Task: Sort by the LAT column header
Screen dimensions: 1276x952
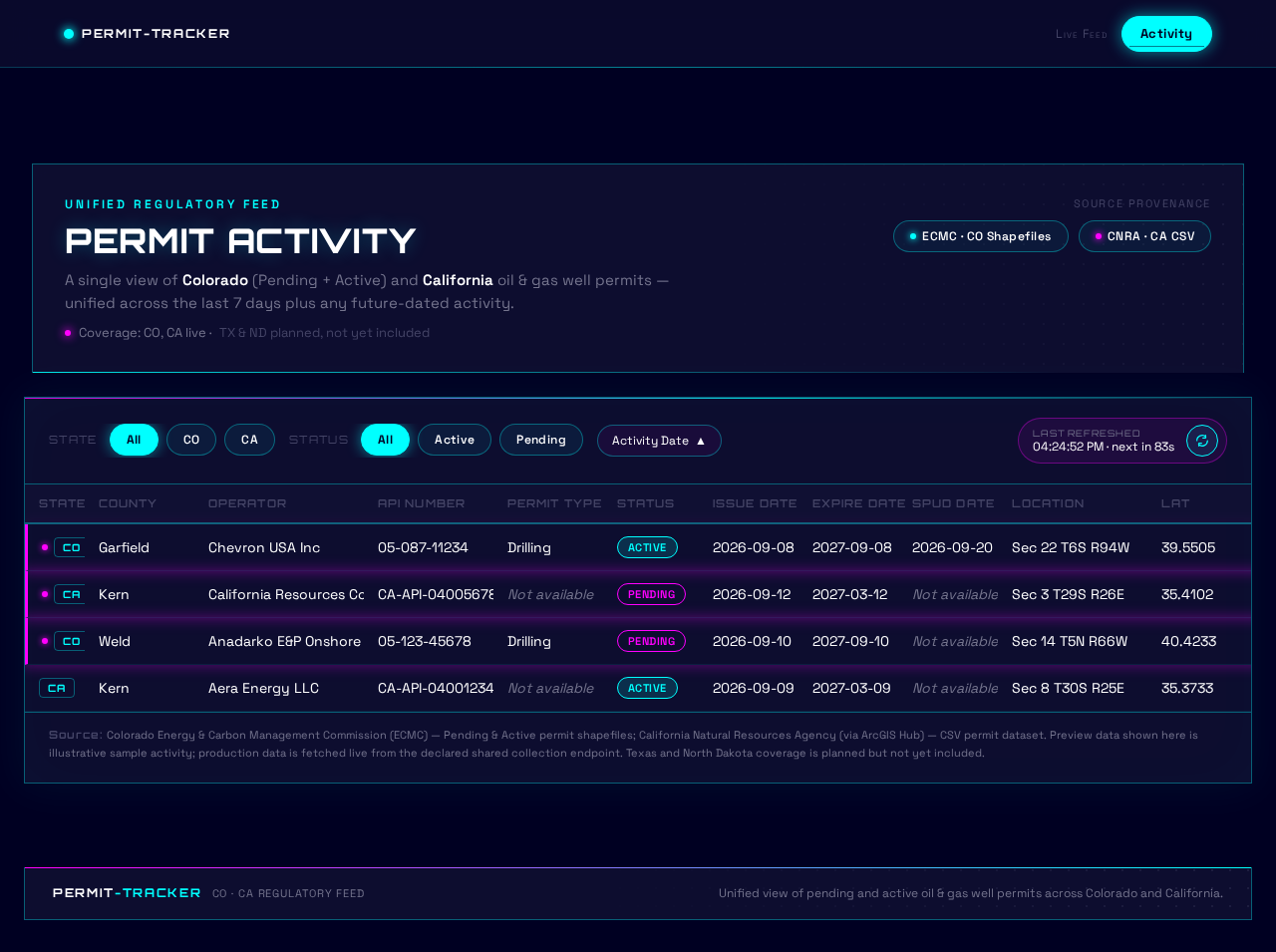Action: pos(1175,503)
